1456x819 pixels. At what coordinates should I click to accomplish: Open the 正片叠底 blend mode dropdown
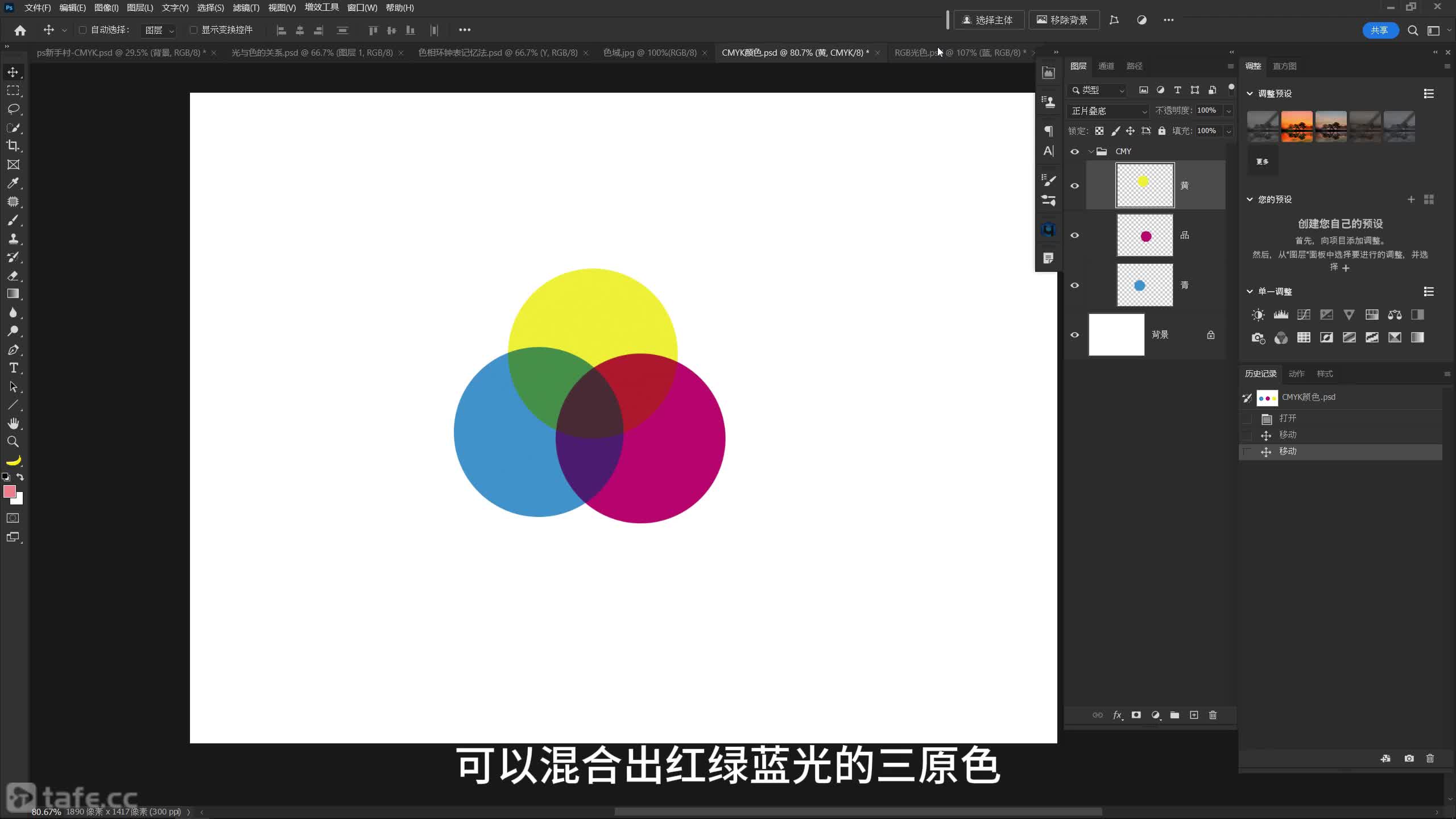1108,111
